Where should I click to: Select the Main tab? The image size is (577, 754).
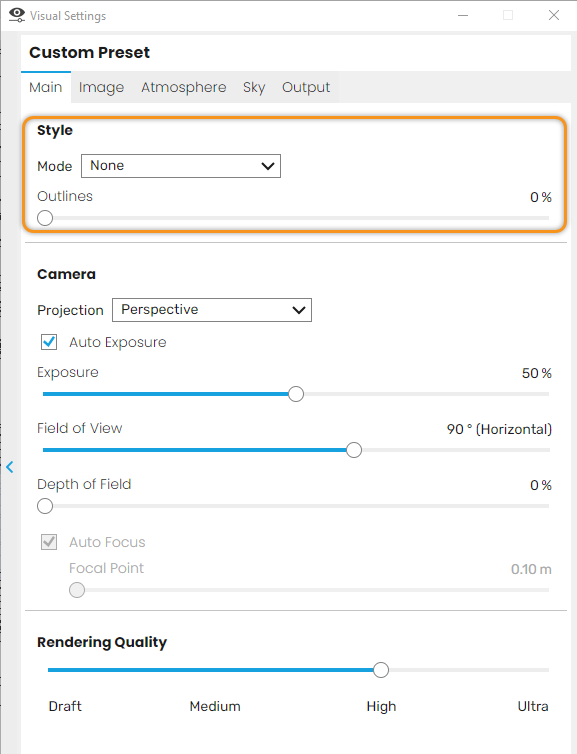click(46, 88)
